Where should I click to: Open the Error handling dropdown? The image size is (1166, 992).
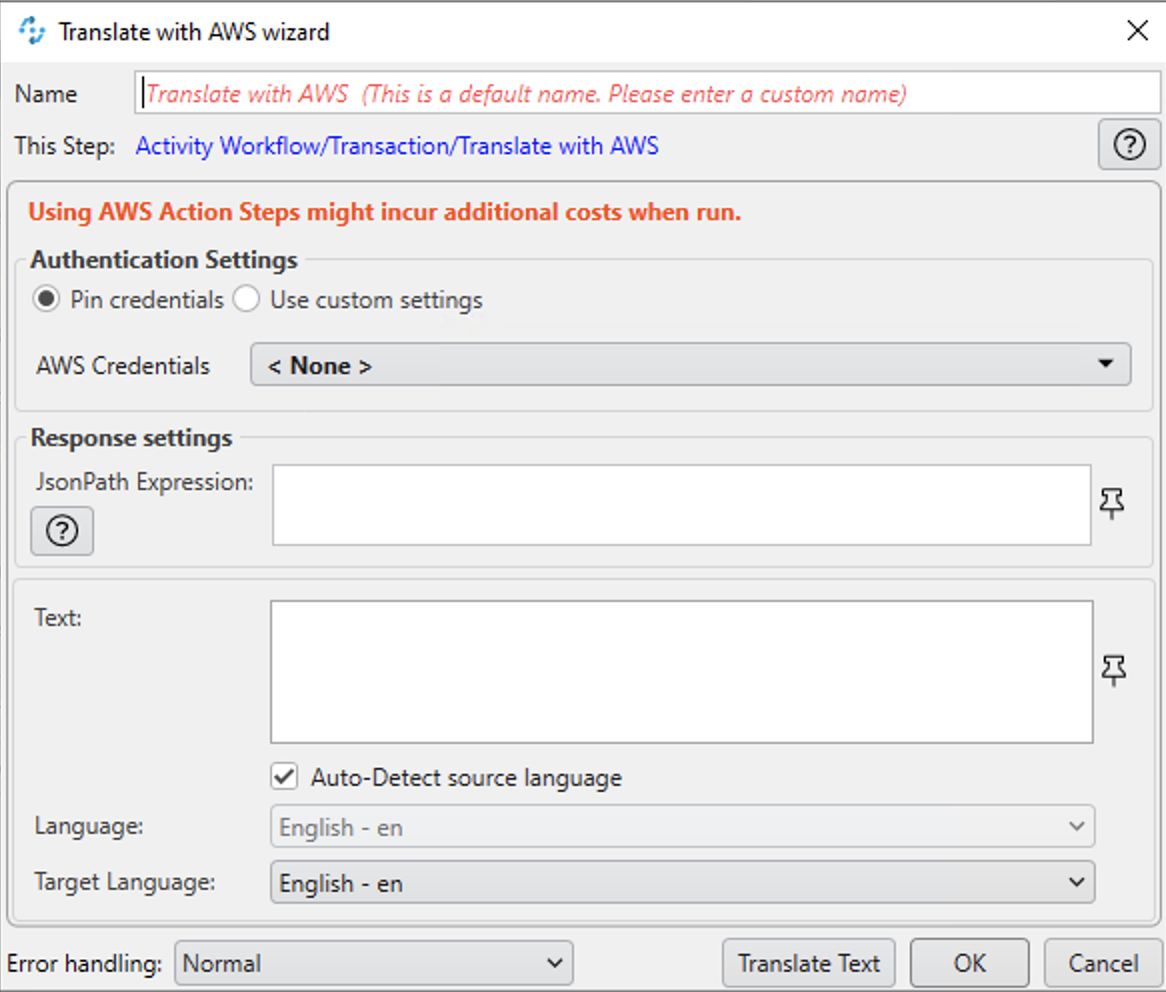tap(373, 963)
